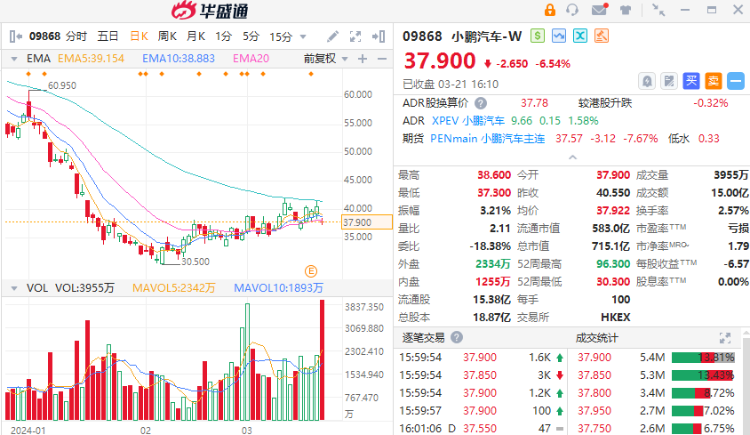Click the tallest red volume bar at chart's right edge
The height and width of the screenshot is (435, 750).
pos(322,360)
